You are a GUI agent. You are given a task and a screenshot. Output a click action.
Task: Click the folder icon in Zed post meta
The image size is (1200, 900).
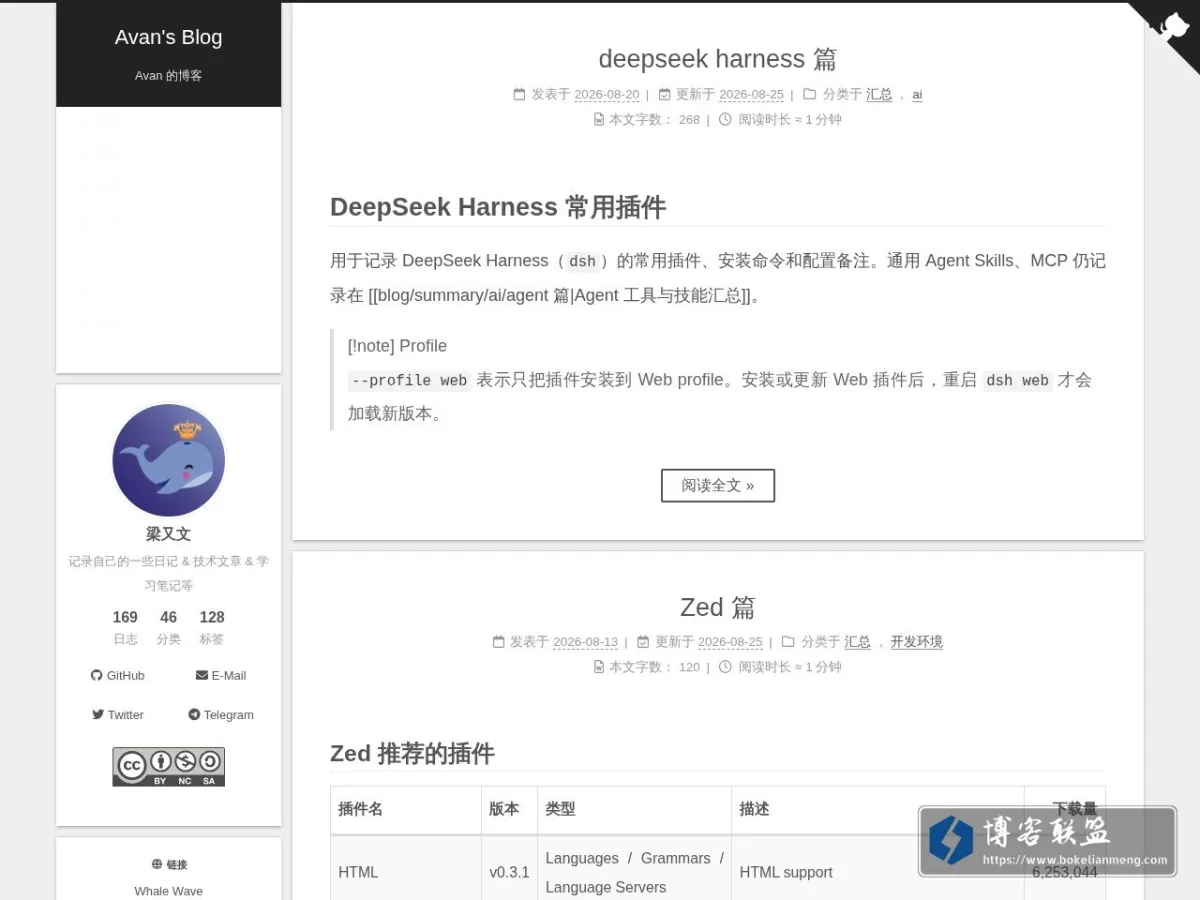point(788,642)
